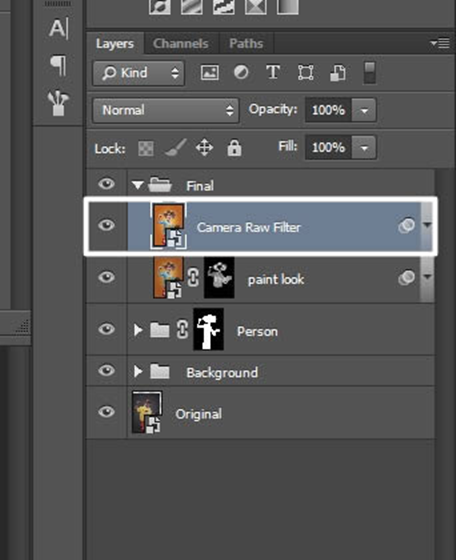
Task: Switch to the Layers tab
Action: [115, 44]
